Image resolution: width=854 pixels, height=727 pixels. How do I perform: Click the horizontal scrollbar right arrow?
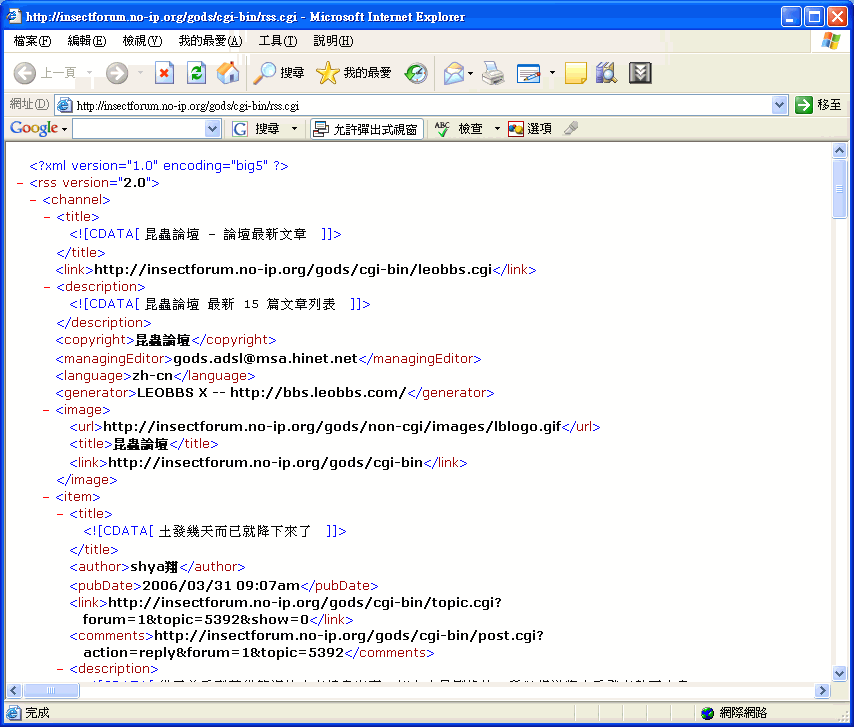click(822, 691)
